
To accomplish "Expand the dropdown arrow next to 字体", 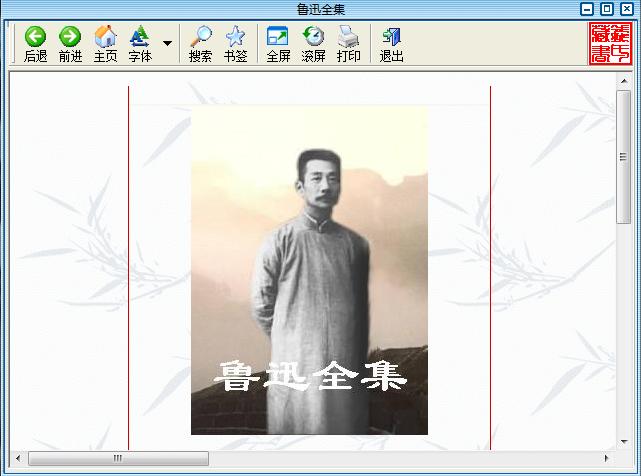I will (x=167, y=44).
